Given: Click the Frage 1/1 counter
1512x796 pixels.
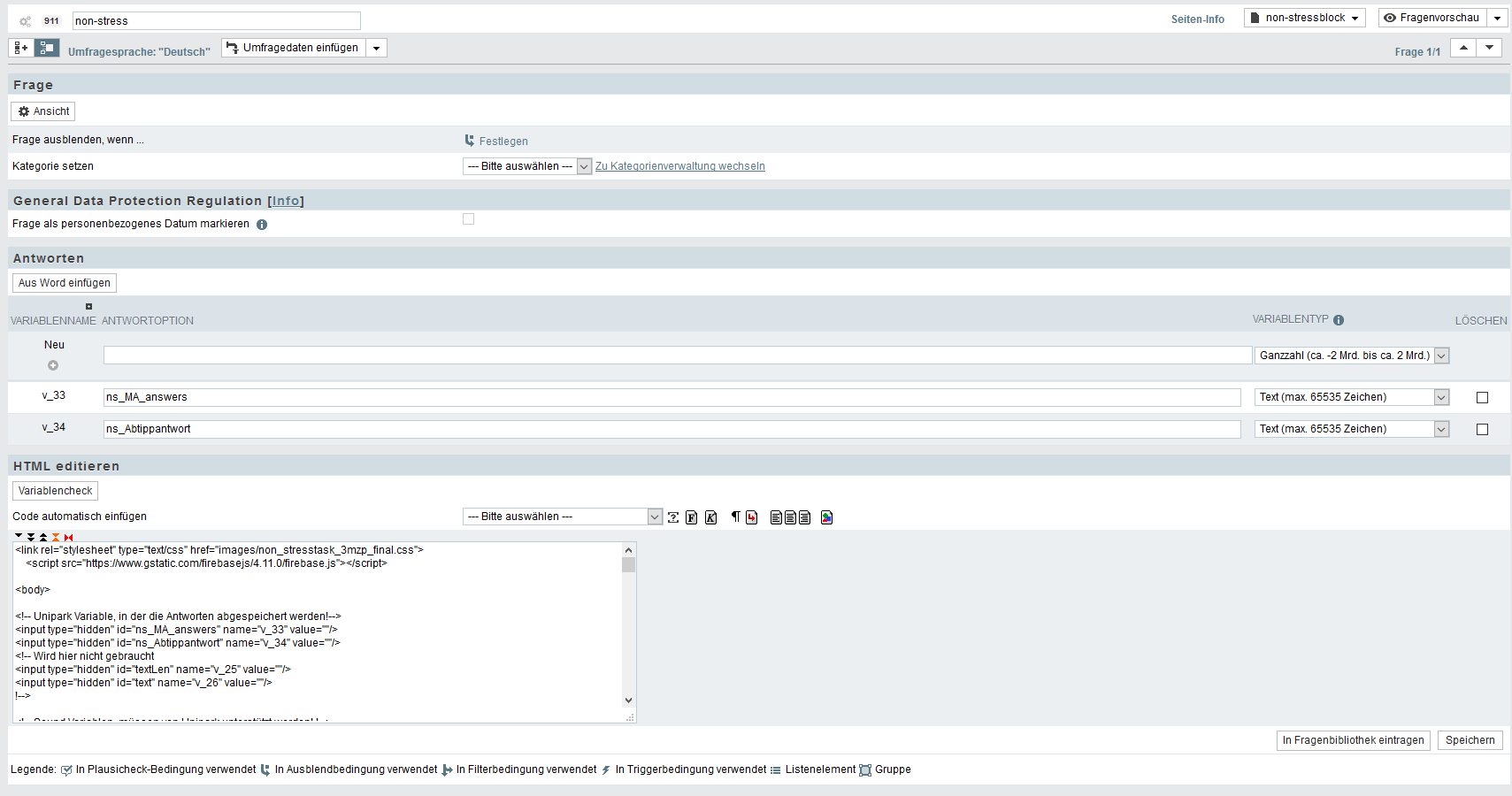Looking at the screenshot, I should tap(1417, 52).
